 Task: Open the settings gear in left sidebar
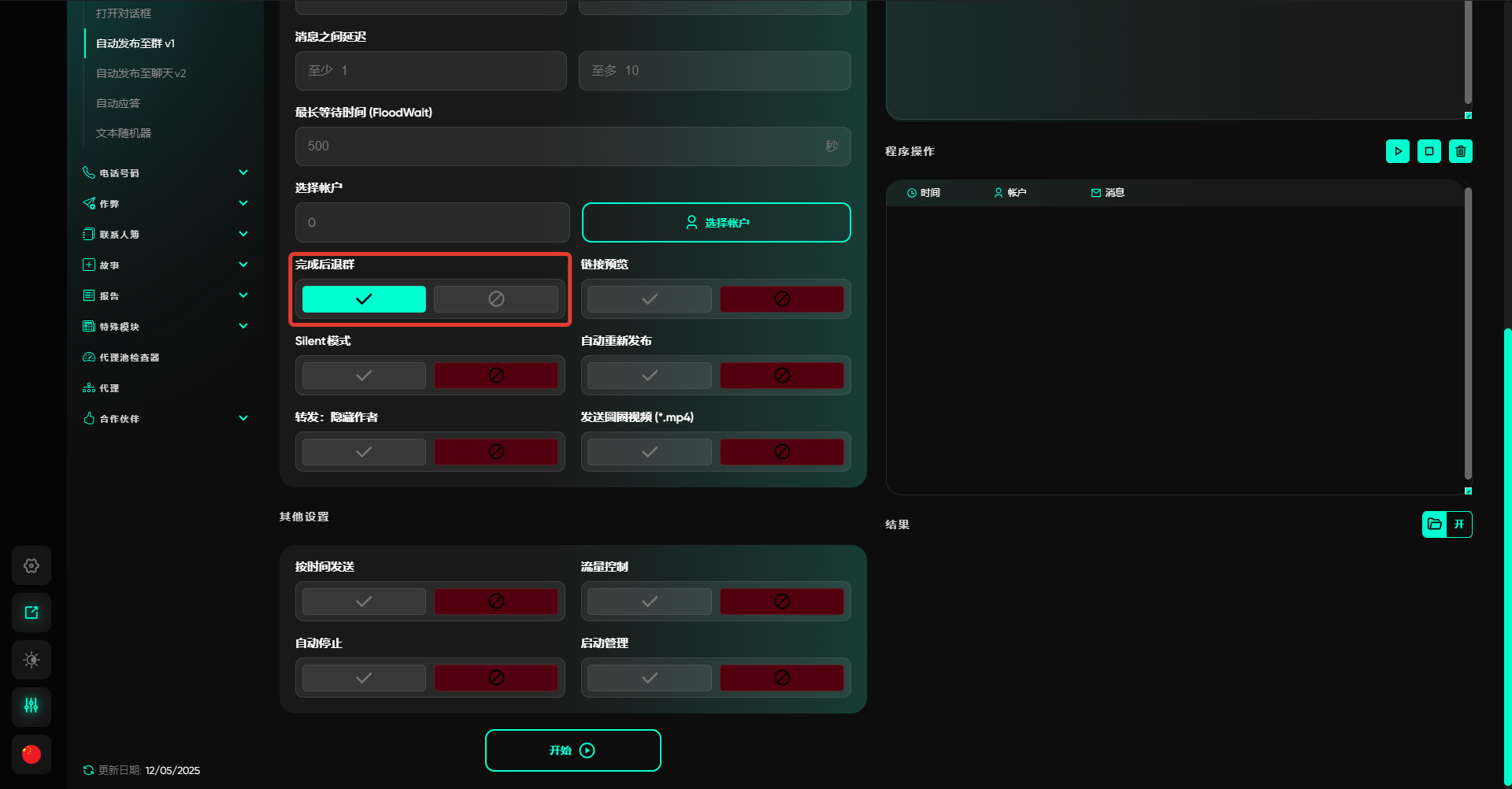coord(31,565)
